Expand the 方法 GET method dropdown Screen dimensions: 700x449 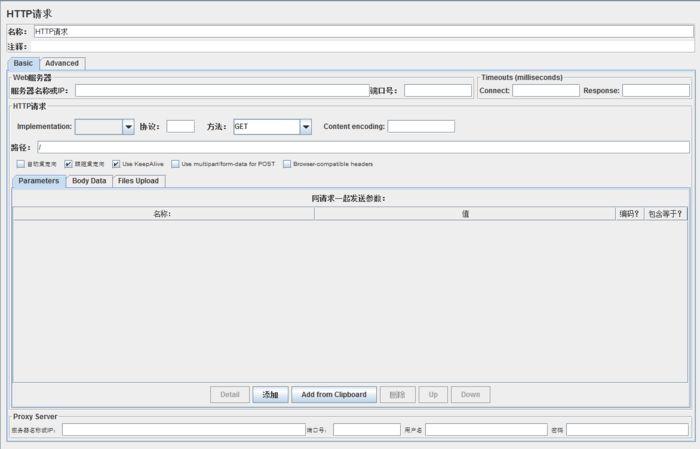306,127
